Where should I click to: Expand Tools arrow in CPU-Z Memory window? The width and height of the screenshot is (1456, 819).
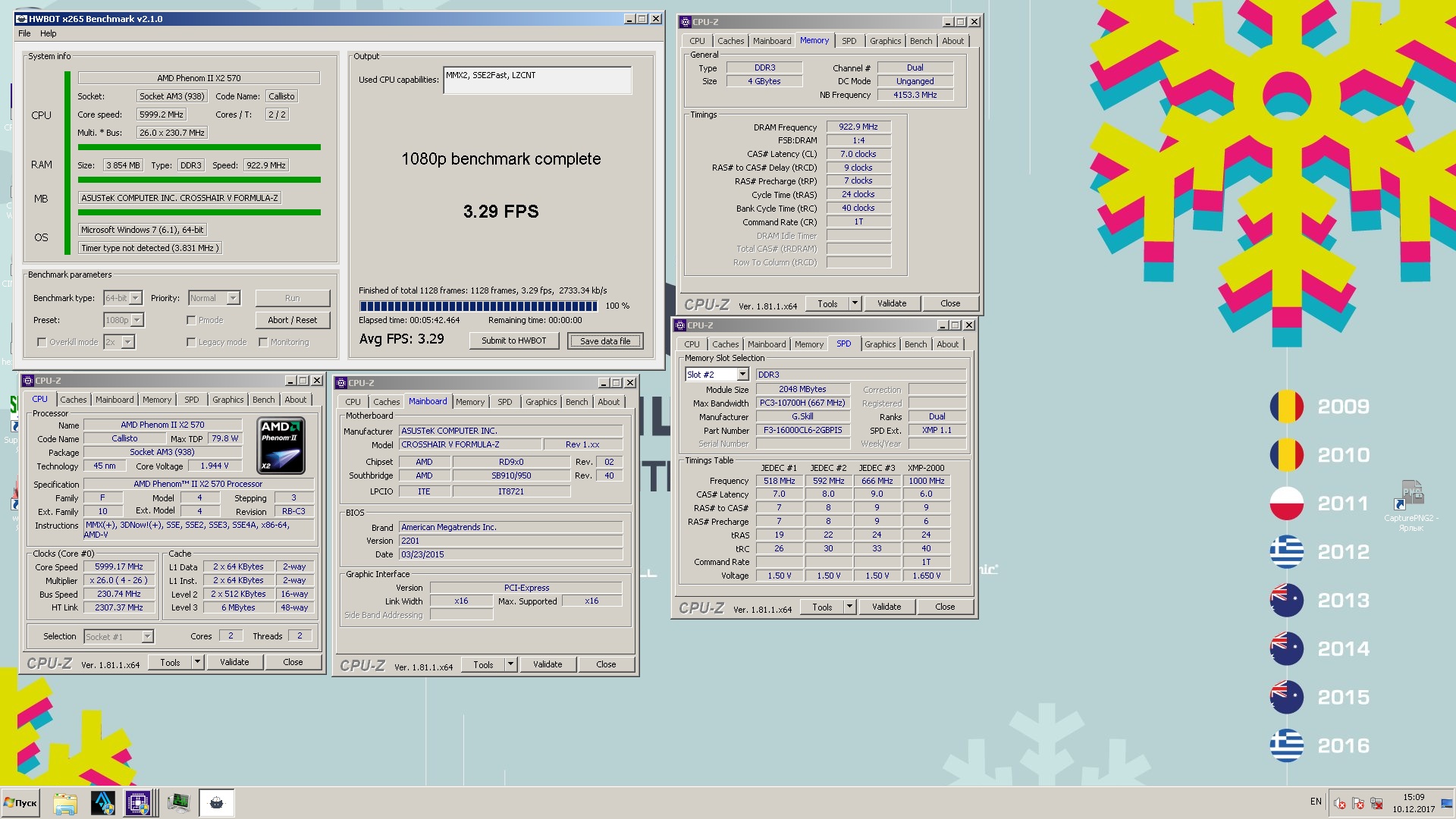point(855,303)
